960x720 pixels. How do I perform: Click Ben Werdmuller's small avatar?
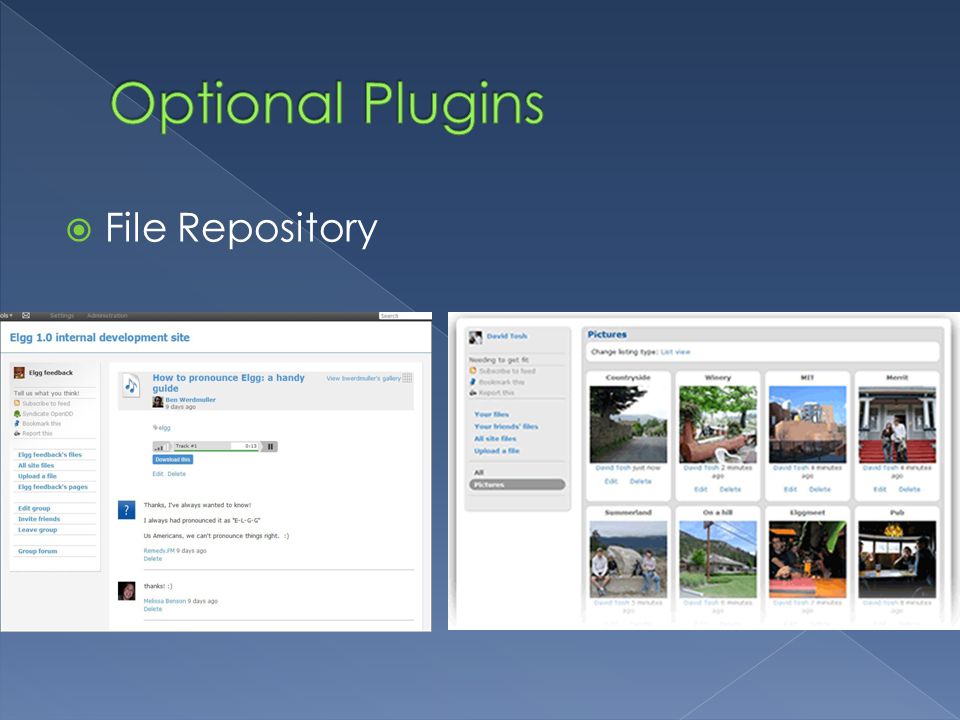[157, 402]
